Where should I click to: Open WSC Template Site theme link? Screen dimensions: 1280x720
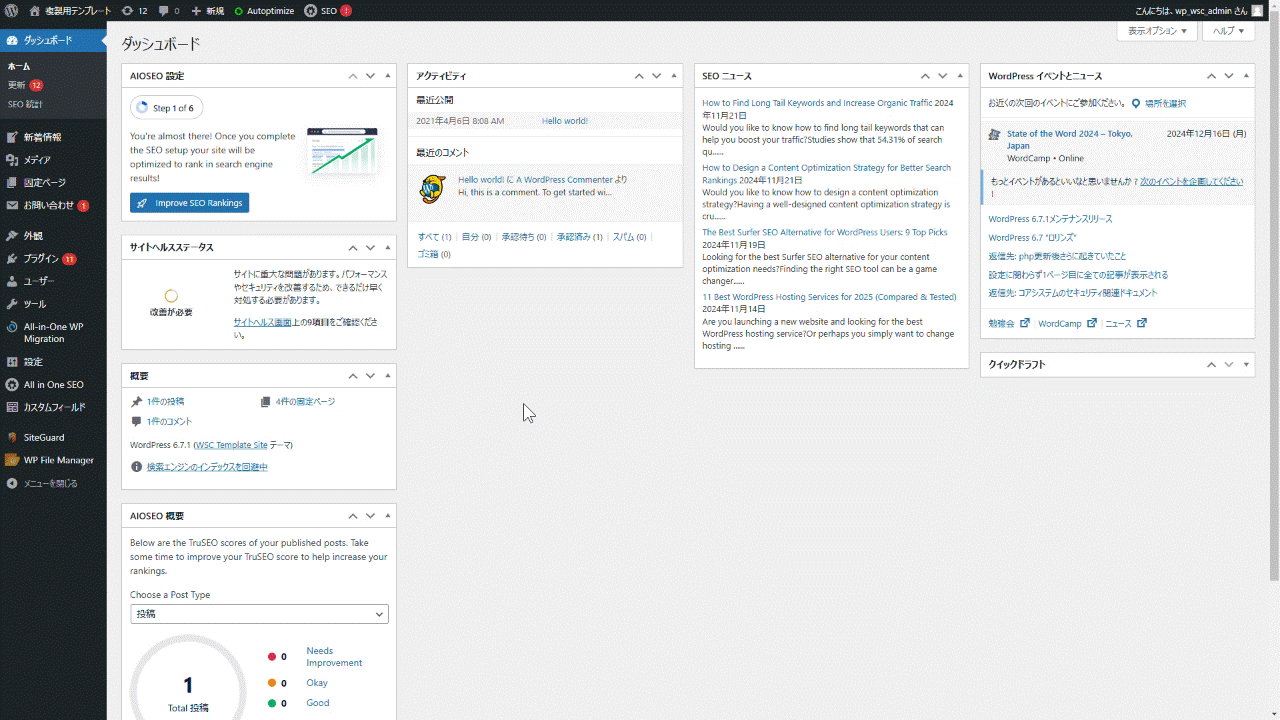(x=232, y=445)
